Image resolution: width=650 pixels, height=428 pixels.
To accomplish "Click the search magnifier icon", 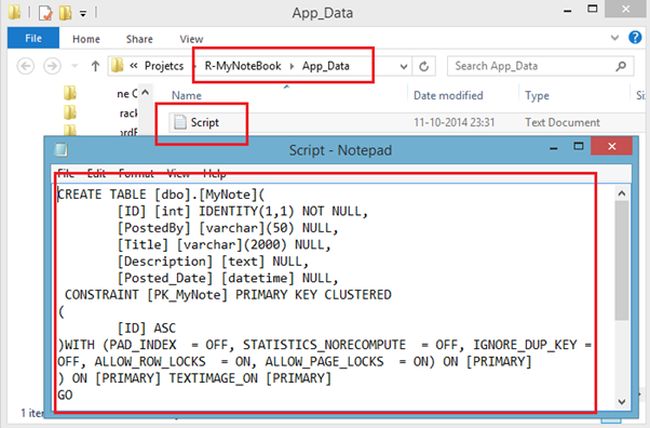I will pyautogui.click(x=621, y=66).
